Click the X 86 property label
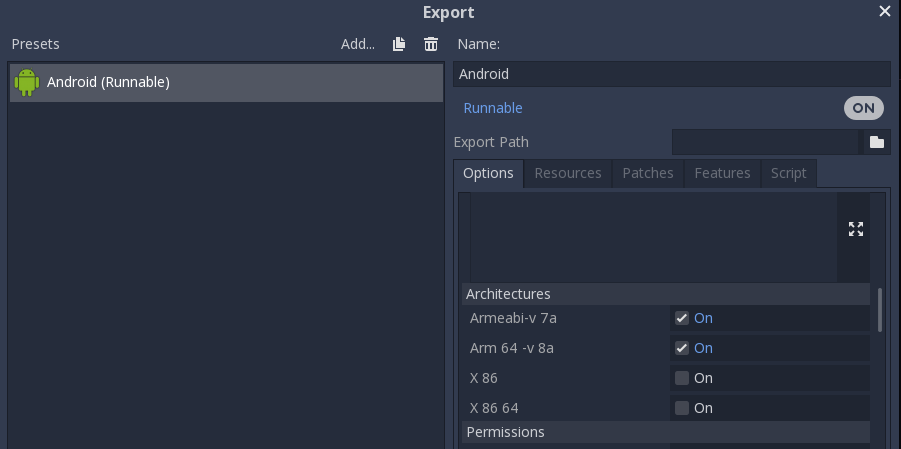Screen dimensions: 901x449 [x=484, y=378]
